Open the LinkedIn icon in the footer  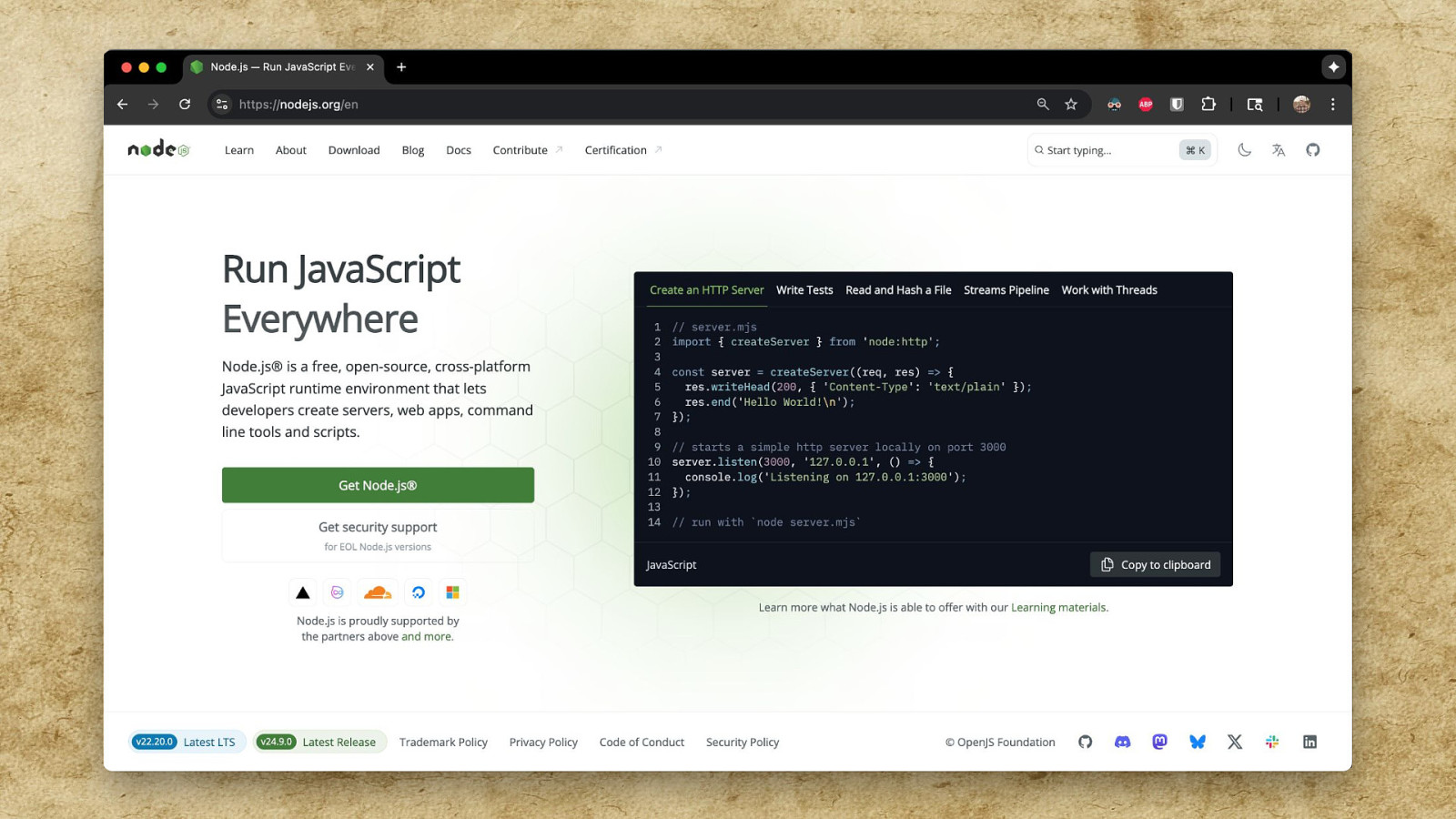click(x=1309, y=742)
